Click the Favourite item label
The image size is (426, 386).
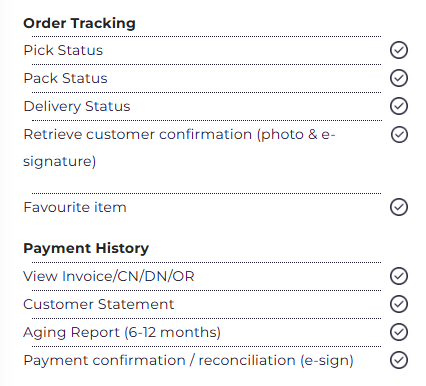(x=75, y=207)
